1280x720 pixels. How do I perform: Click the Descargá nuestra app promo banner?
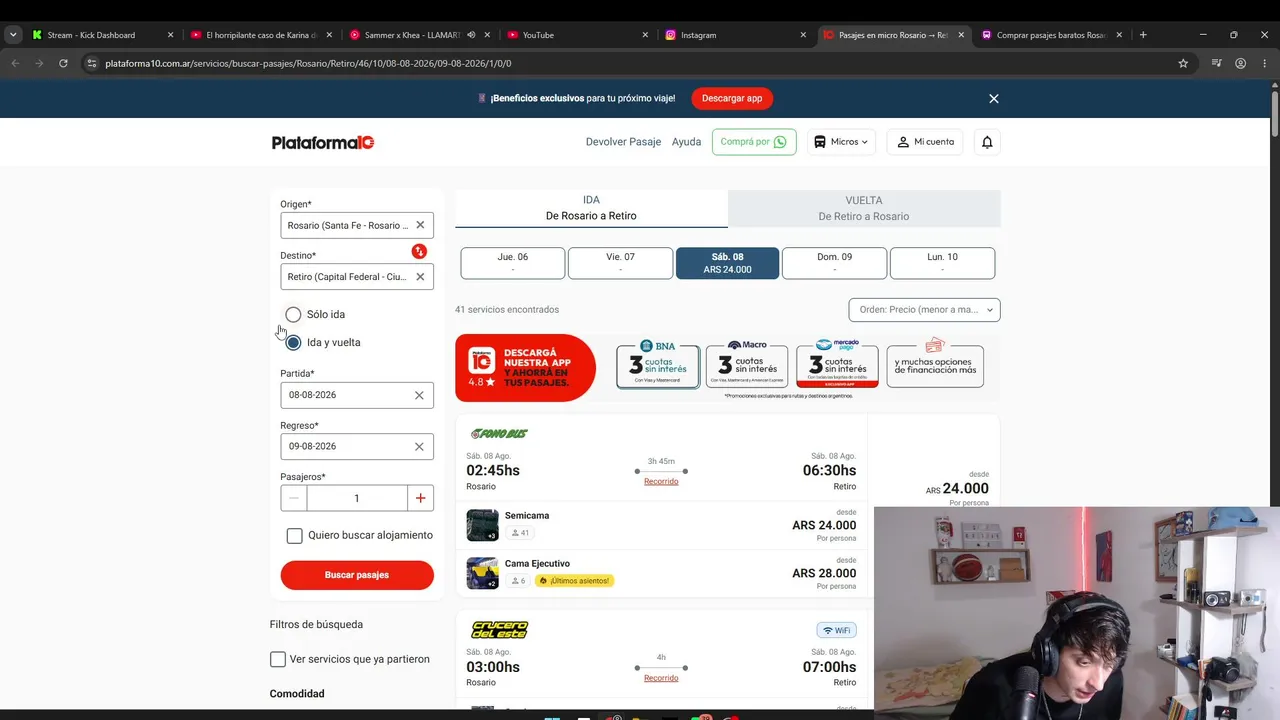point(525,368)
